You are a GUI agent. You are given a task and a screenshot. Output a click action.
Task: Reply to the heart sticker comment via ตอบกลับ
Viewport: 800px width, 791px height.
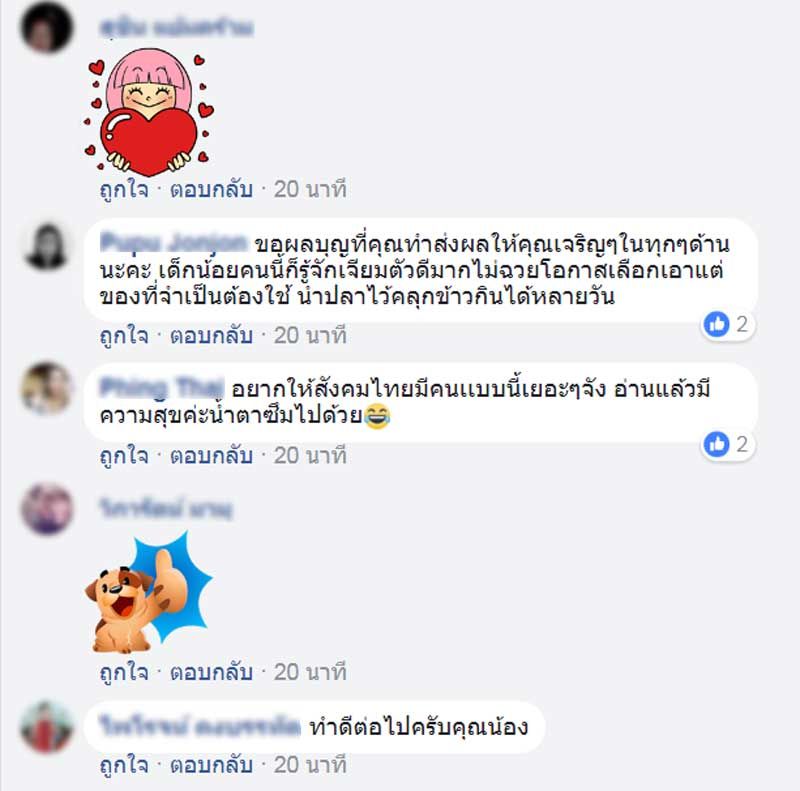coord(211,189)
